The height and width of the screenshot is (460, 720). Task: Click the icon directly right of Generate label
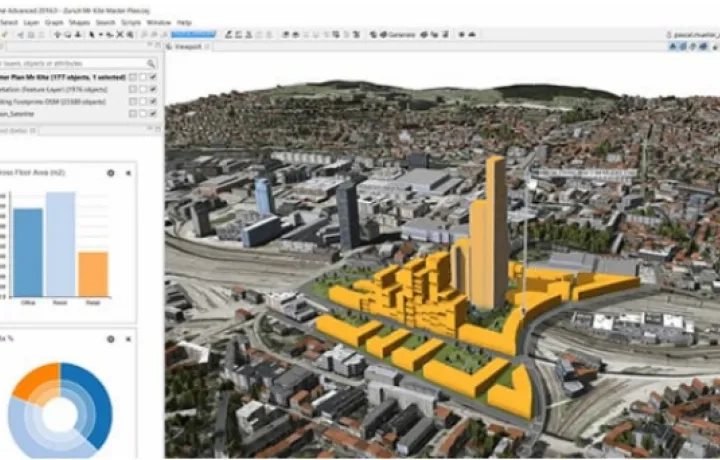click(x=424, y=34)
